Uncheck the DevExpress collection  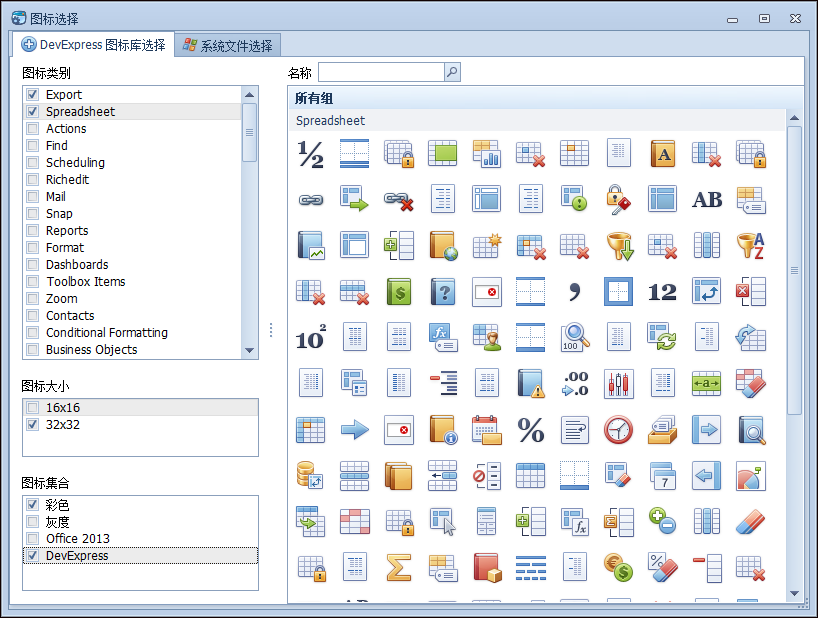click(32, 555)
